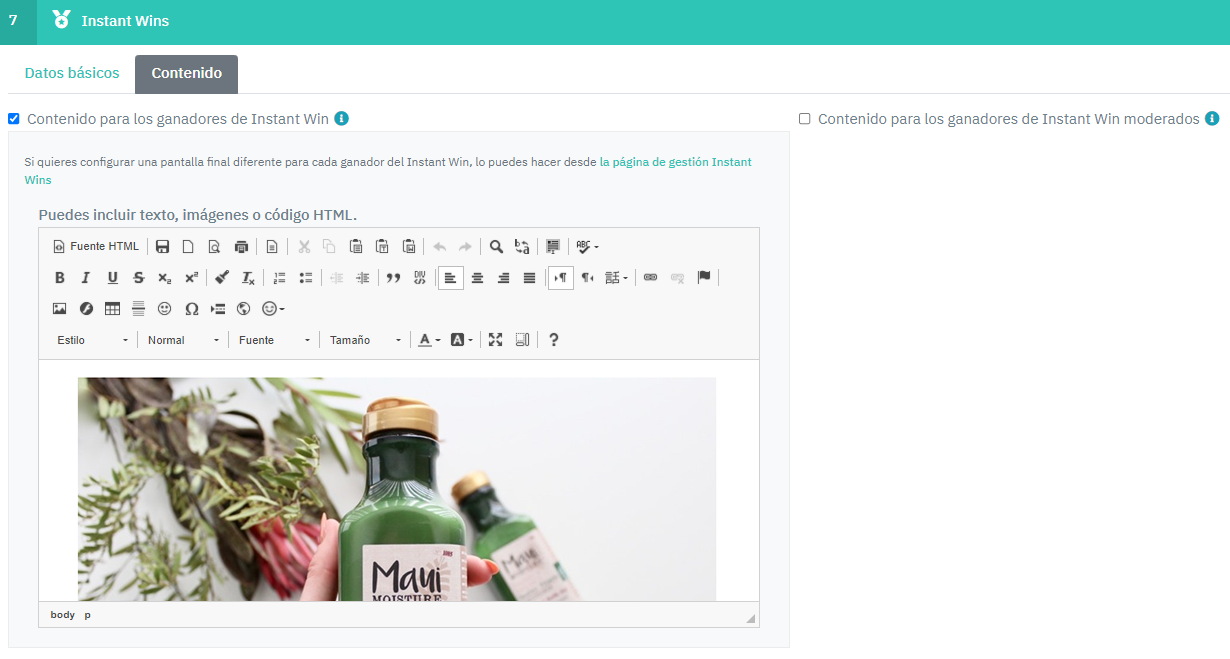Apply Subscript formatting
This screenshot has width=1230, height=659.
[165, 278]
